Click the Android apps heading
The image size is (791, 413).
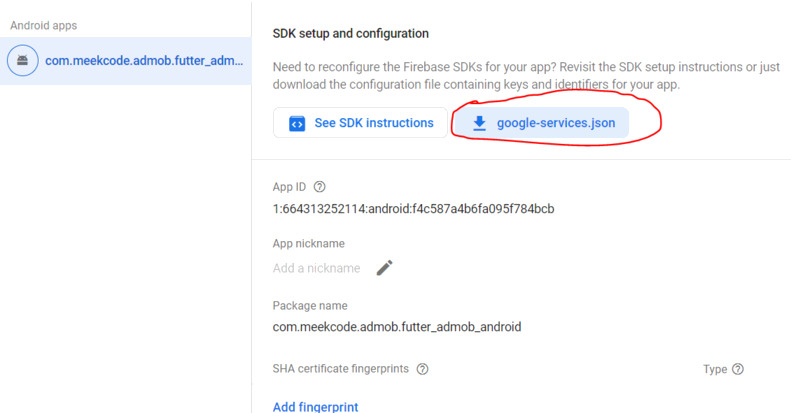(43, 25)
